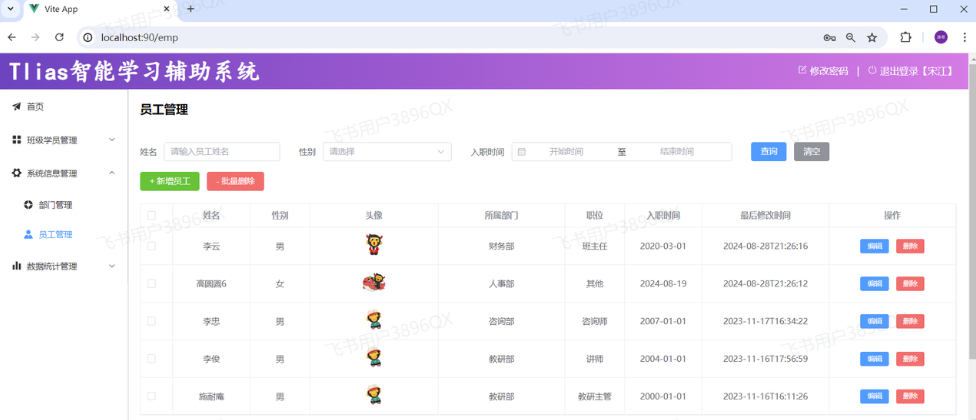This screenshot has width=976, height=420.
Task: Click 财务部 cell in 李云 row
Action: [502, 246]
